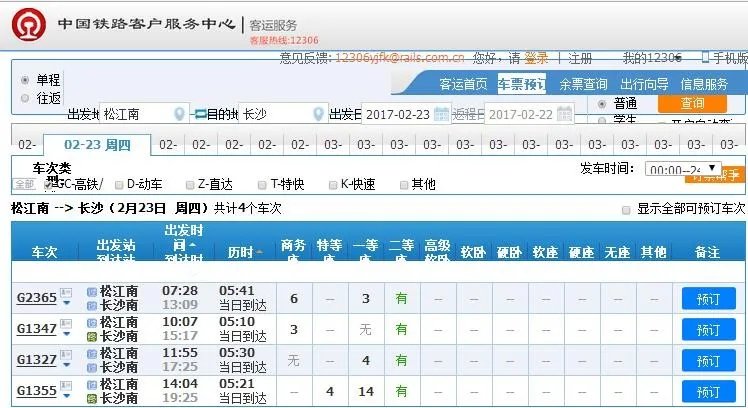
Task: Open the return date calendar icon
Action: pos(565,114)
